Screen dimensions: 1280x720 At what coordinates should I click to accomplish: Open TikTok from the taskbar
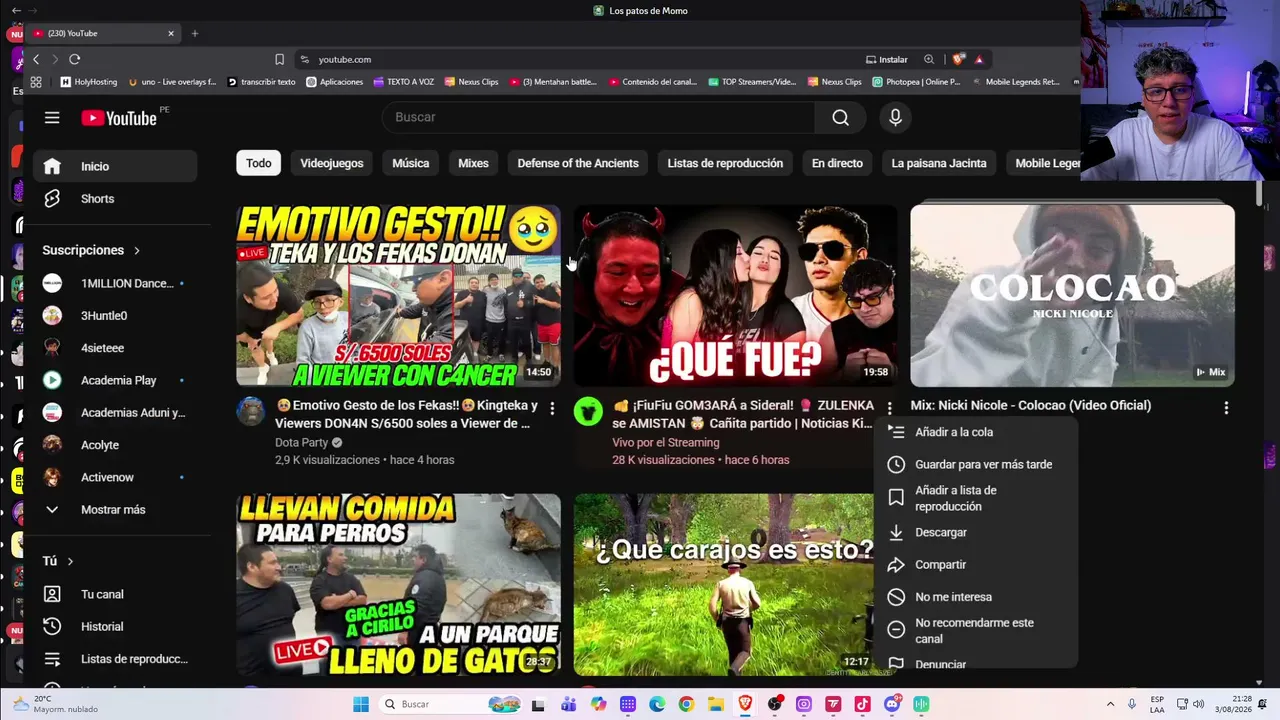click(x=862, y=704)
